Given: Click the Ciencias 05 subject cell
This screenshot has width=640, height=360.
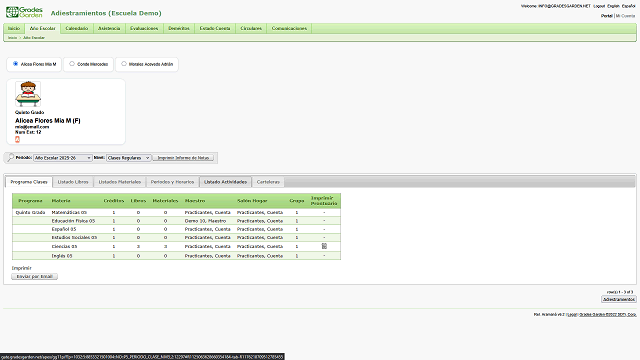Looking at the screenshot, I should point(64,247).
